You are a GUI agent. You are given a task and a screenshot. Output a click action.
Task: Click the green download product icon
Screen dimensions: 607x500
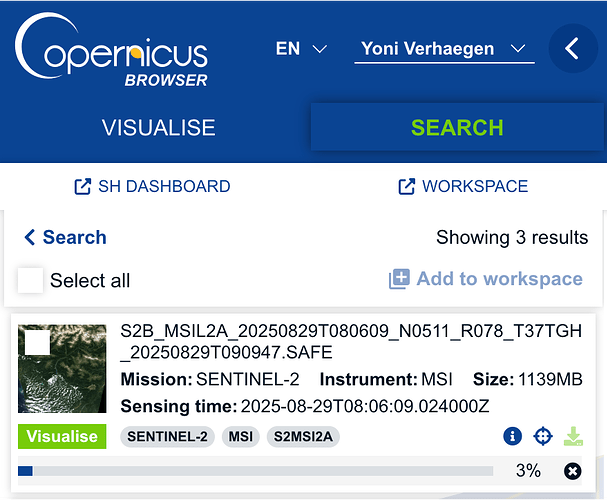573,436
